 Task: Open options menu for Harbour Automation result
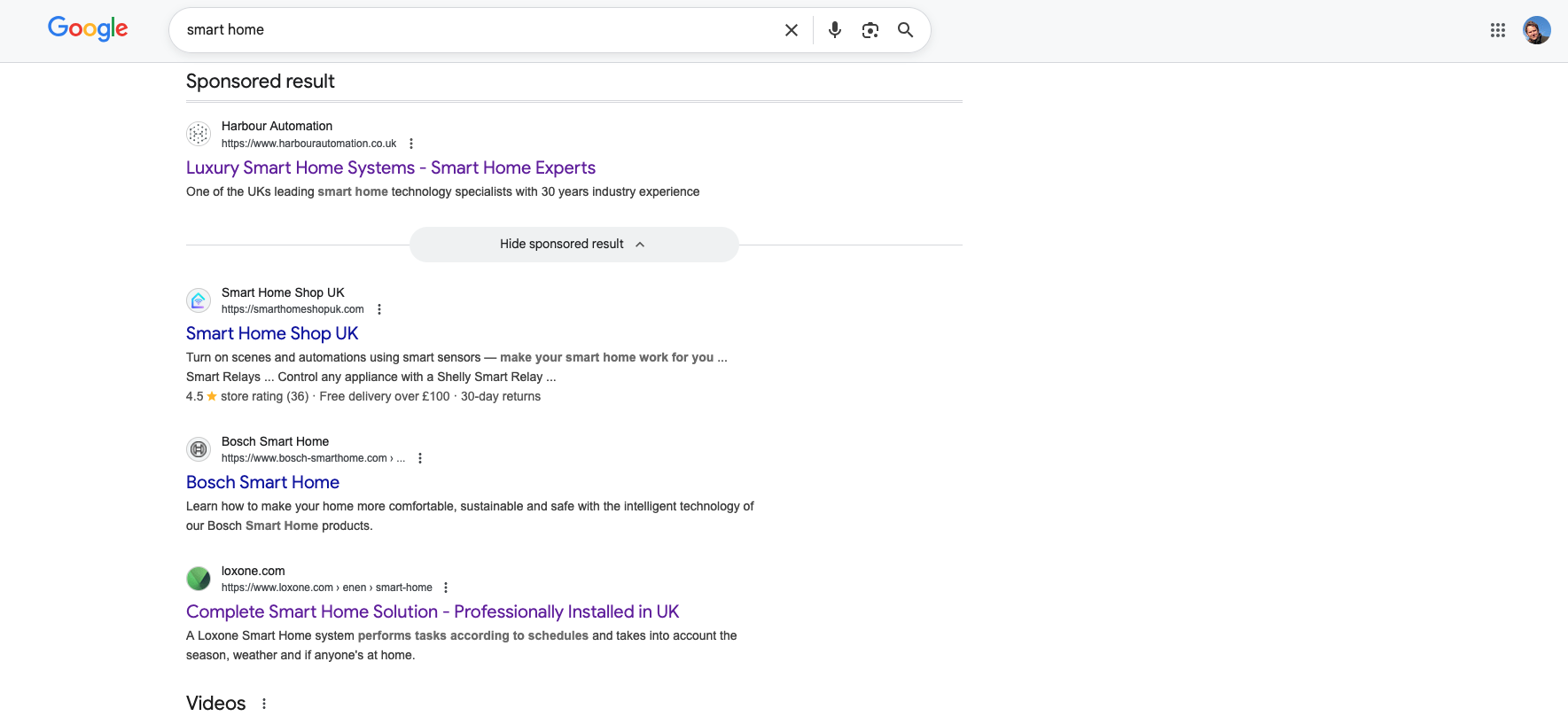click(x=411, y=144)
